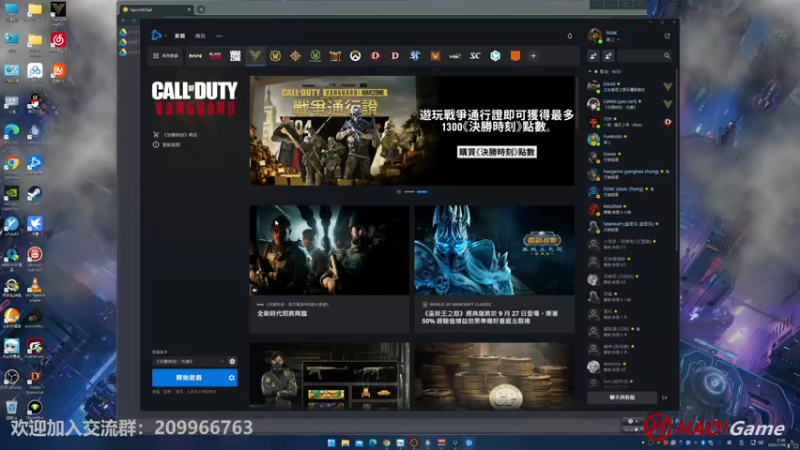
Task: Select the Diablo II Resurrected icon
Action: point(395,56)
